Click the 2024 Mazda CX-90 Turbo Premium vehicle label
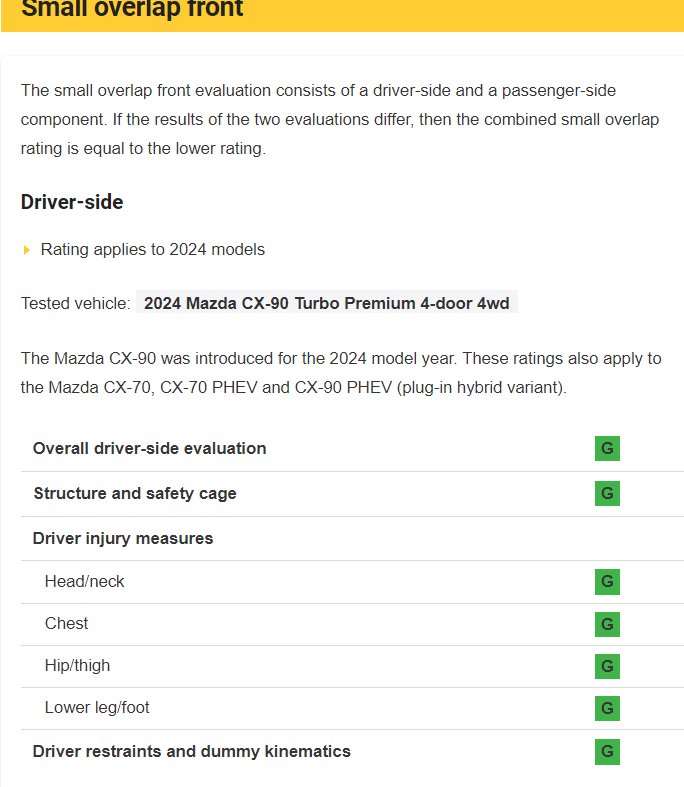 pos(326,303)
